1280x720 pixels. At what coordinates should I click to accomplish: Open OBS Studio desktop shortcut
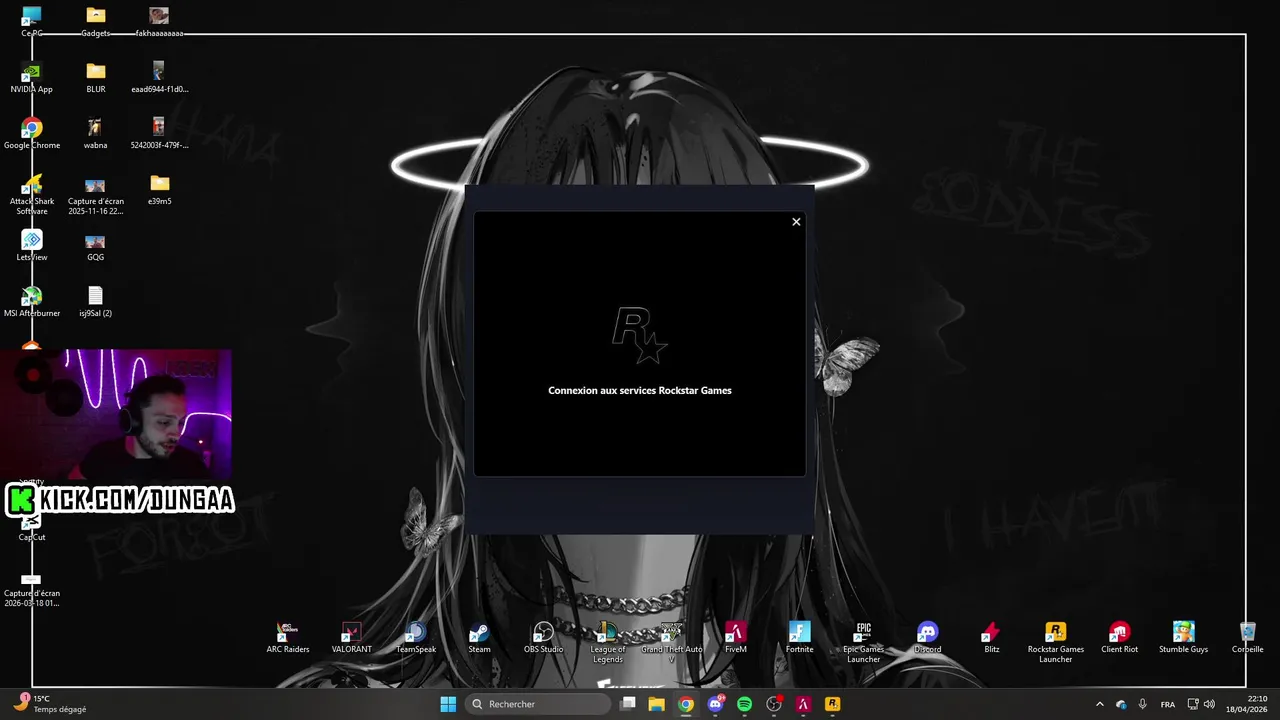[x=544, y=638]
